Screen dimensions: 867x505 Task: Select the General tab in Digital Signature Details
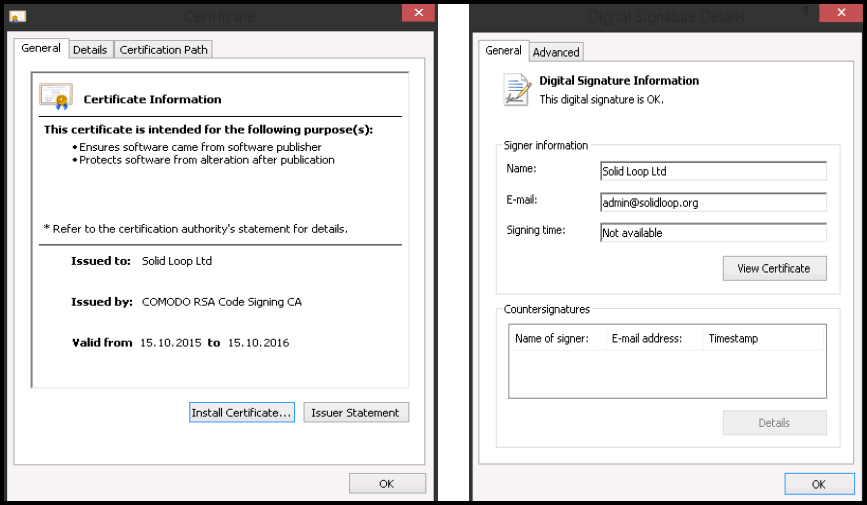click(503, 50)
